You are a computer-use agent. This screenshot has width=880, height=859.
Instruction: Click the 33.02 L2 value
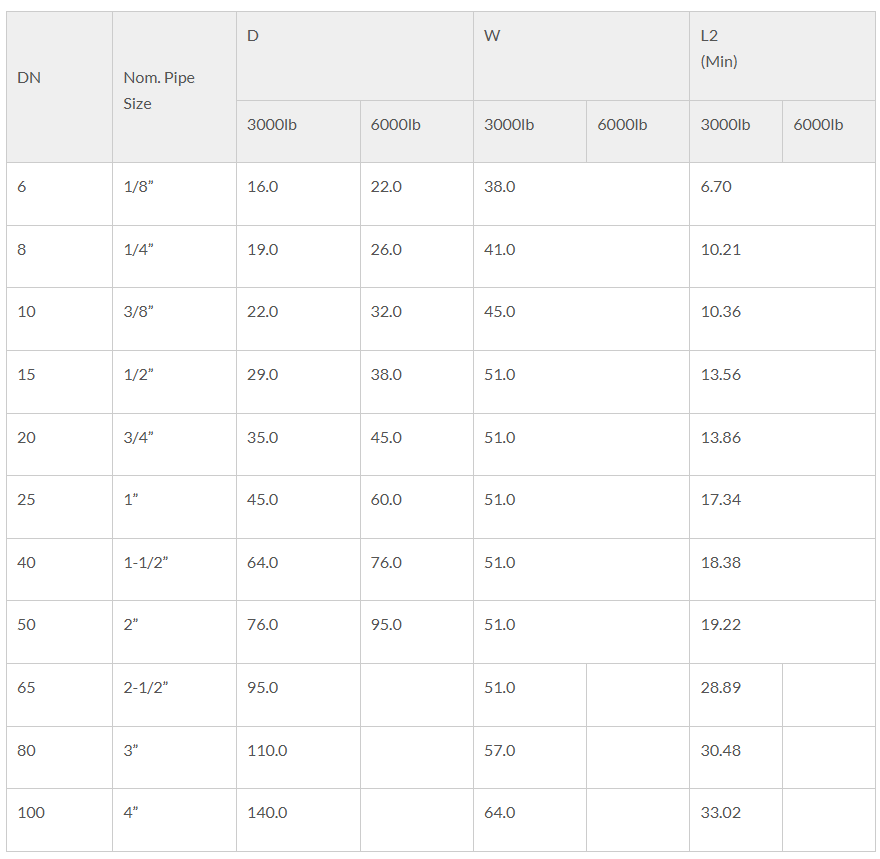[721, 813]
